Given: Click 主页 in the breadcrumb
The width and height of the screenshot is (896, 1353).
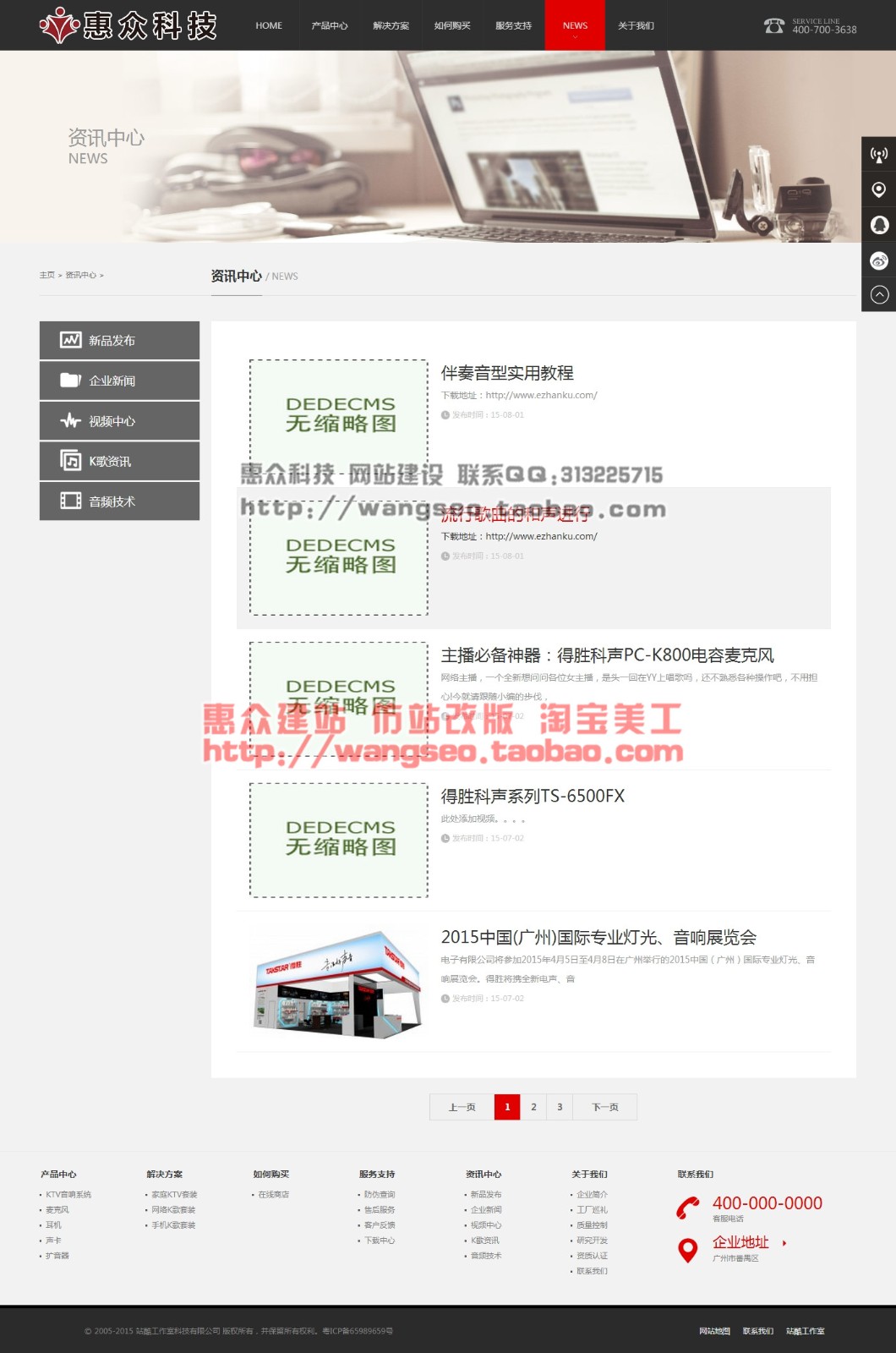Looking at the screenshot, I should 46,275.
